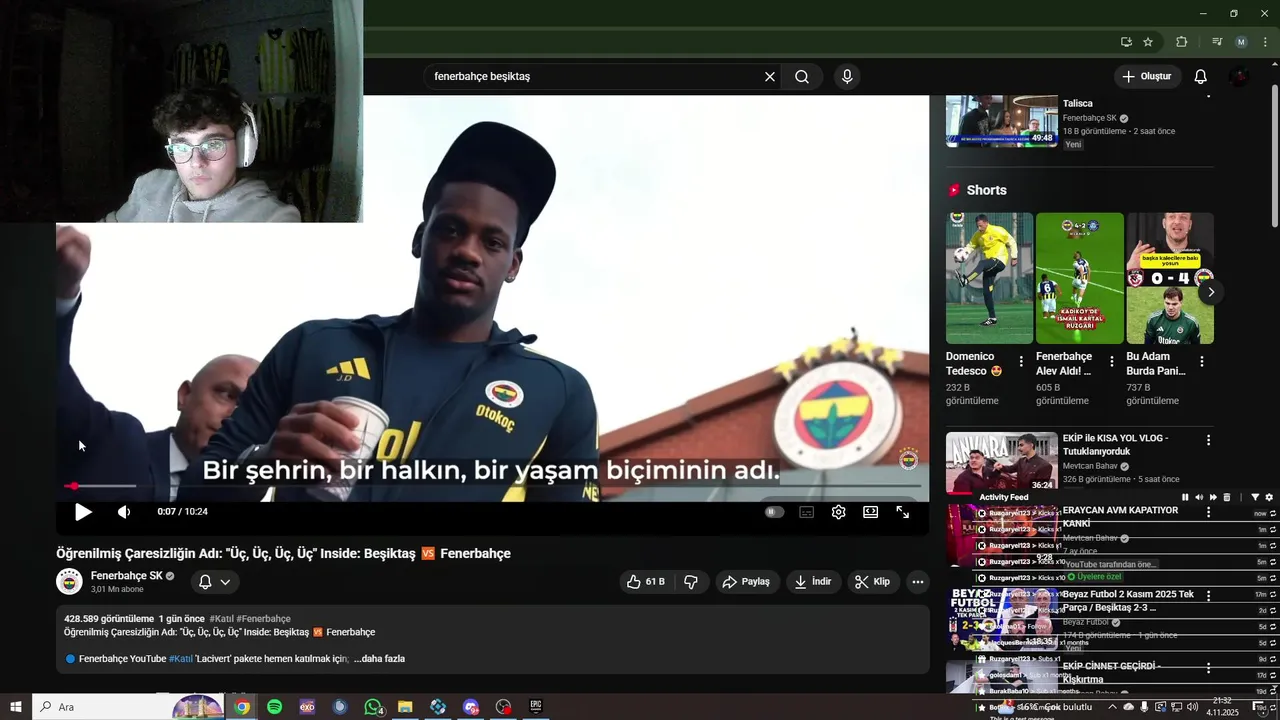Open 'Bu Adam Burda Pani...' short thumbnail

1170,278
